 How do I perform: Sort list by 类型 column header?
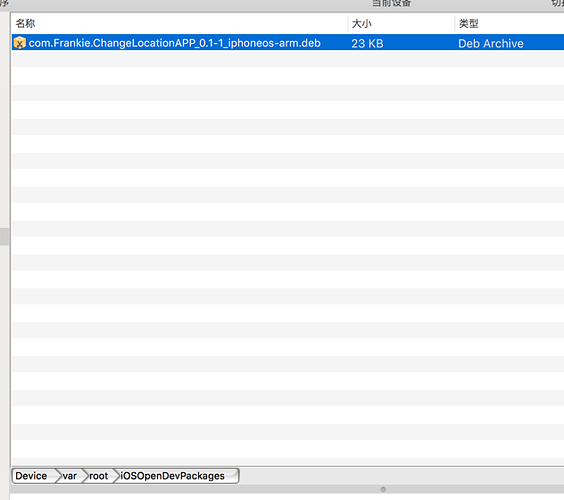coord(469,24)
